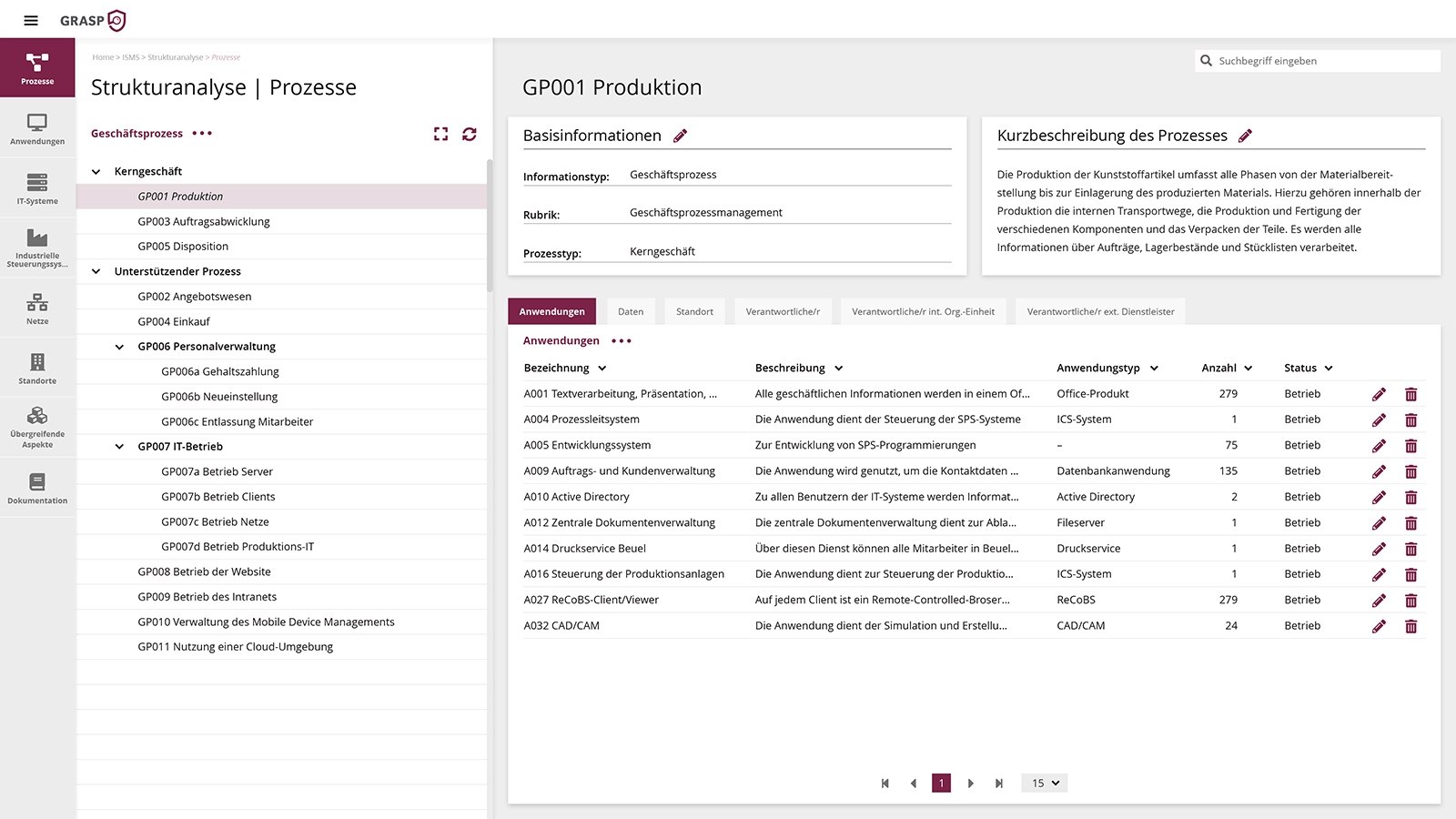Delete the A004 Prozessleitsystem row
Screen dimensions: 1456x819
pos(1410,420)
